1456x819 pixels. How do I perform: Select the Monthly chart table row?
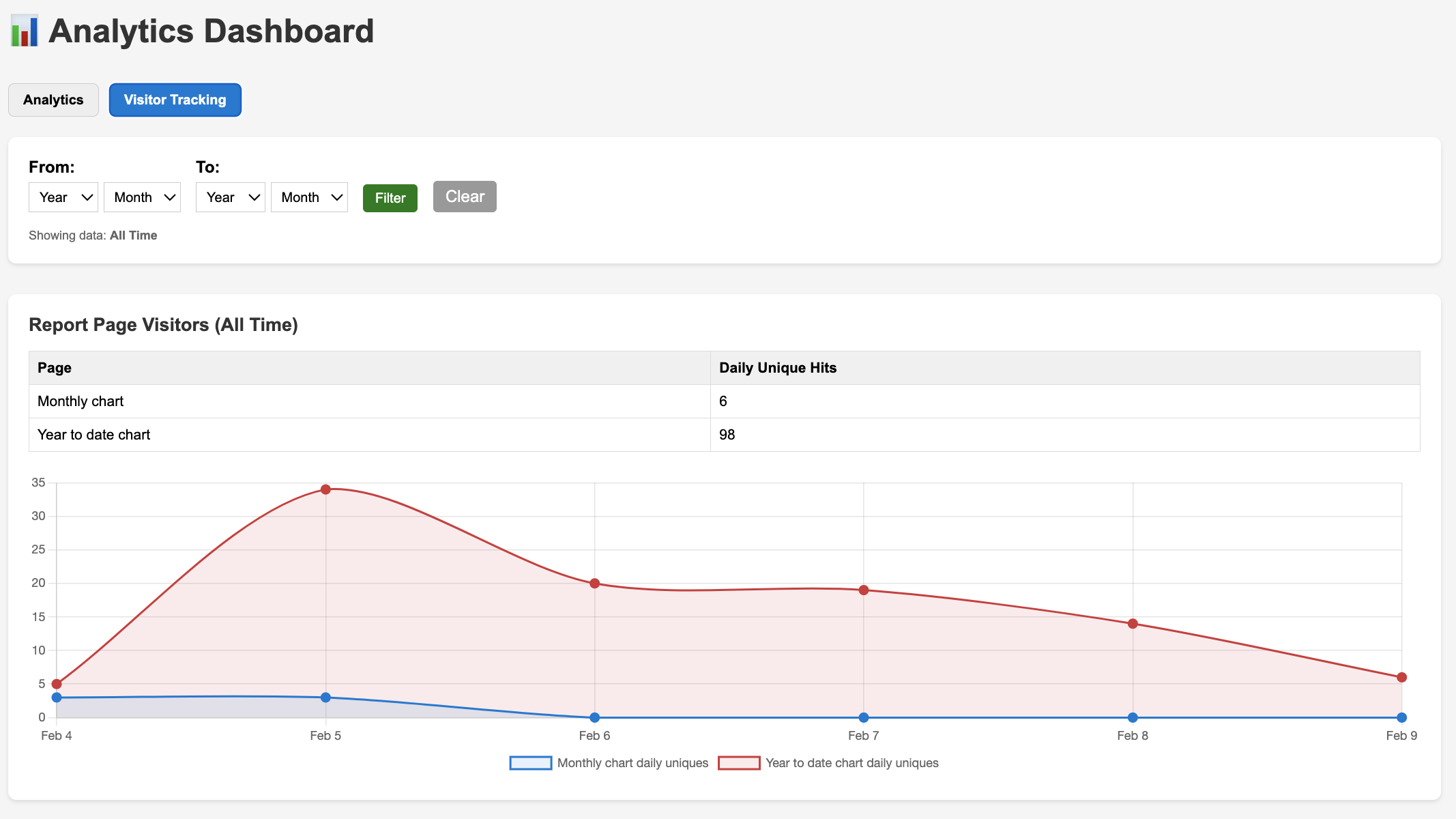[x=81, y=401]
